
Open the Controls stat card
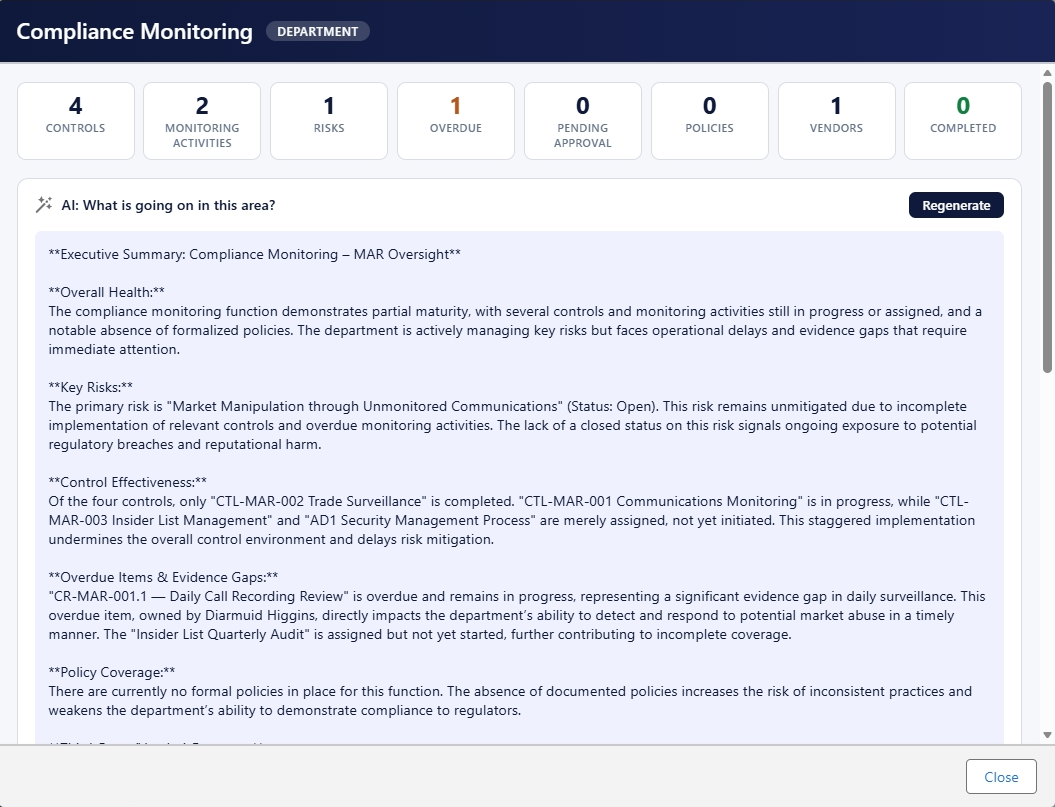76,121
